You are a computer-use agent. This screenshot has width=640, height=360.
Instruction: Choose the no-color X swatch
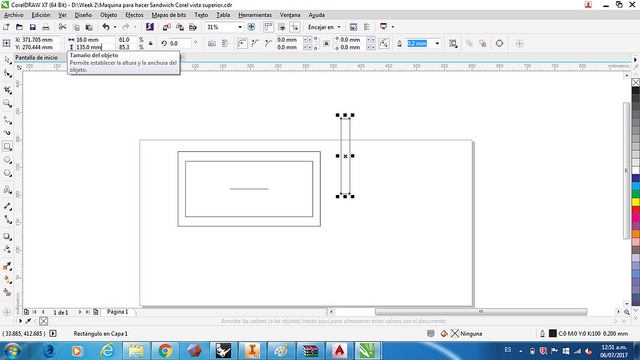click(x=636, y=82)
